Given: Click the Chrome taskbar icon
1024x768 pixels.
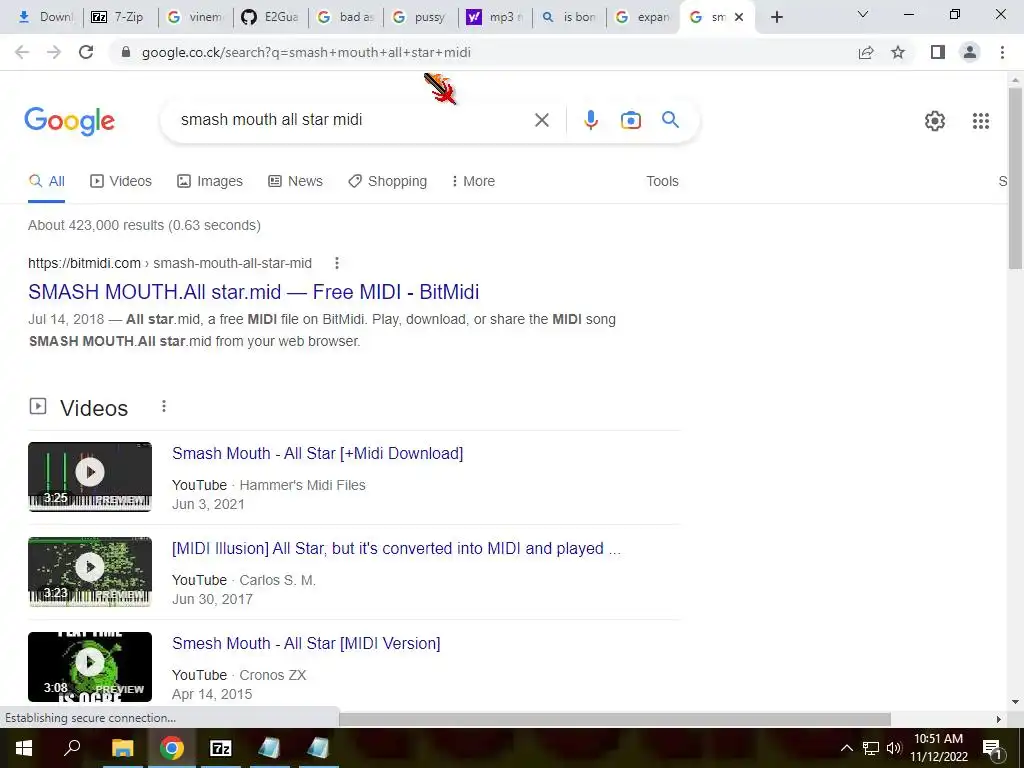Looking at the screenshot, I should [172, 748].
